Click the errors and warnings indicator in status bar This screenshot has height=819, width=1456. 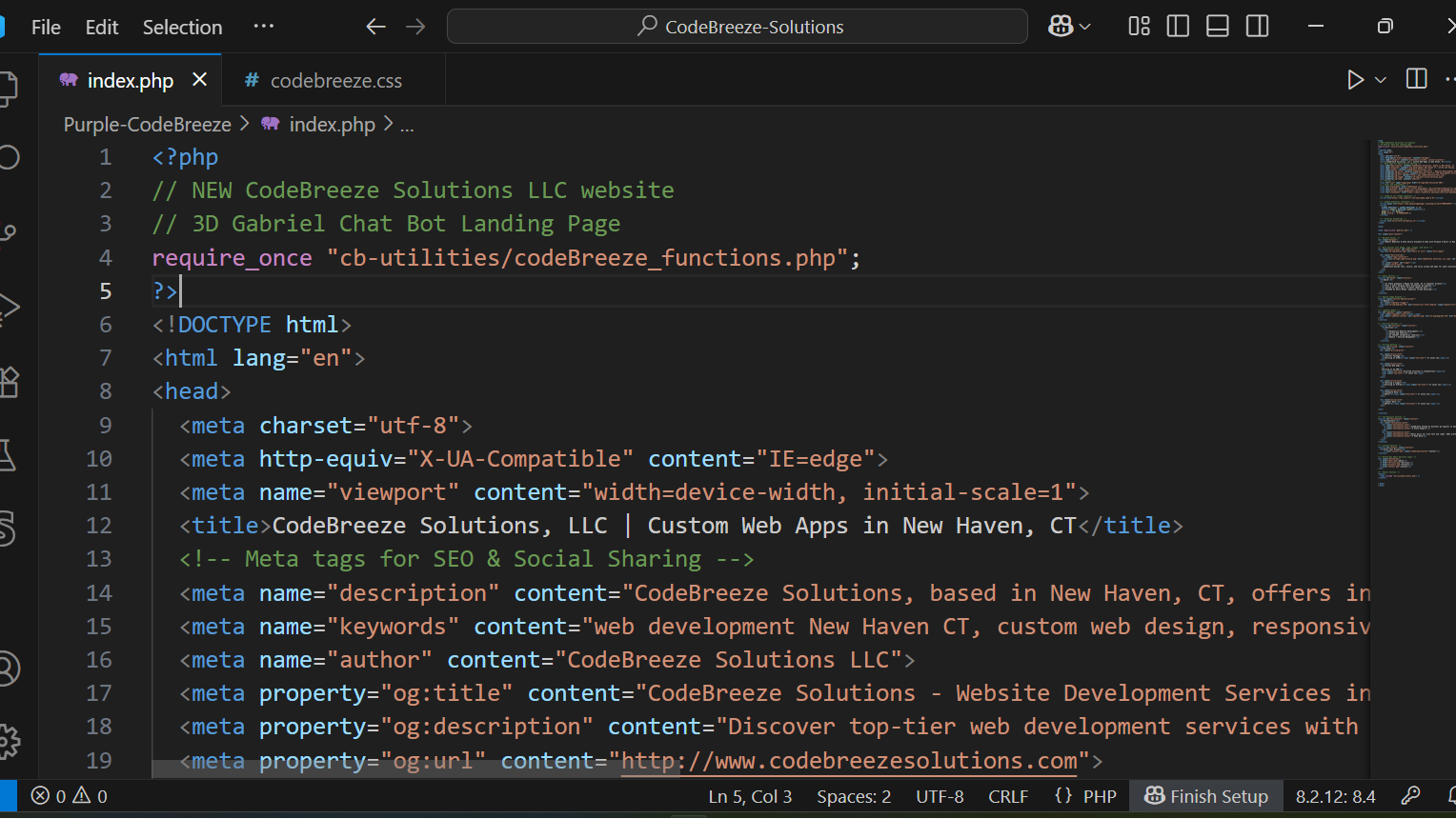(67, 796)
